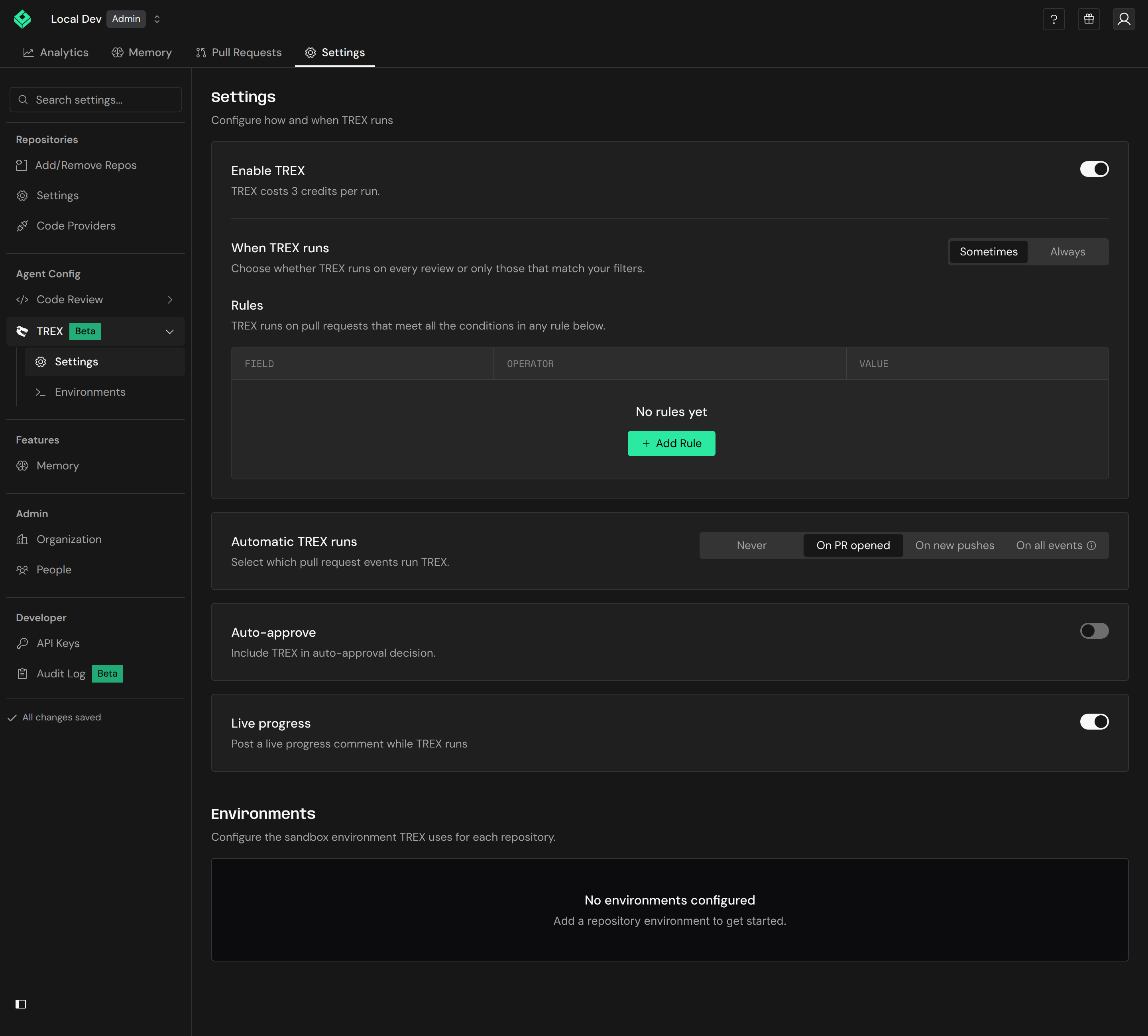Screen dimensions: 1148x1036
Task: Click the gear icon on TREX Settings
Action: coord(40,362)
